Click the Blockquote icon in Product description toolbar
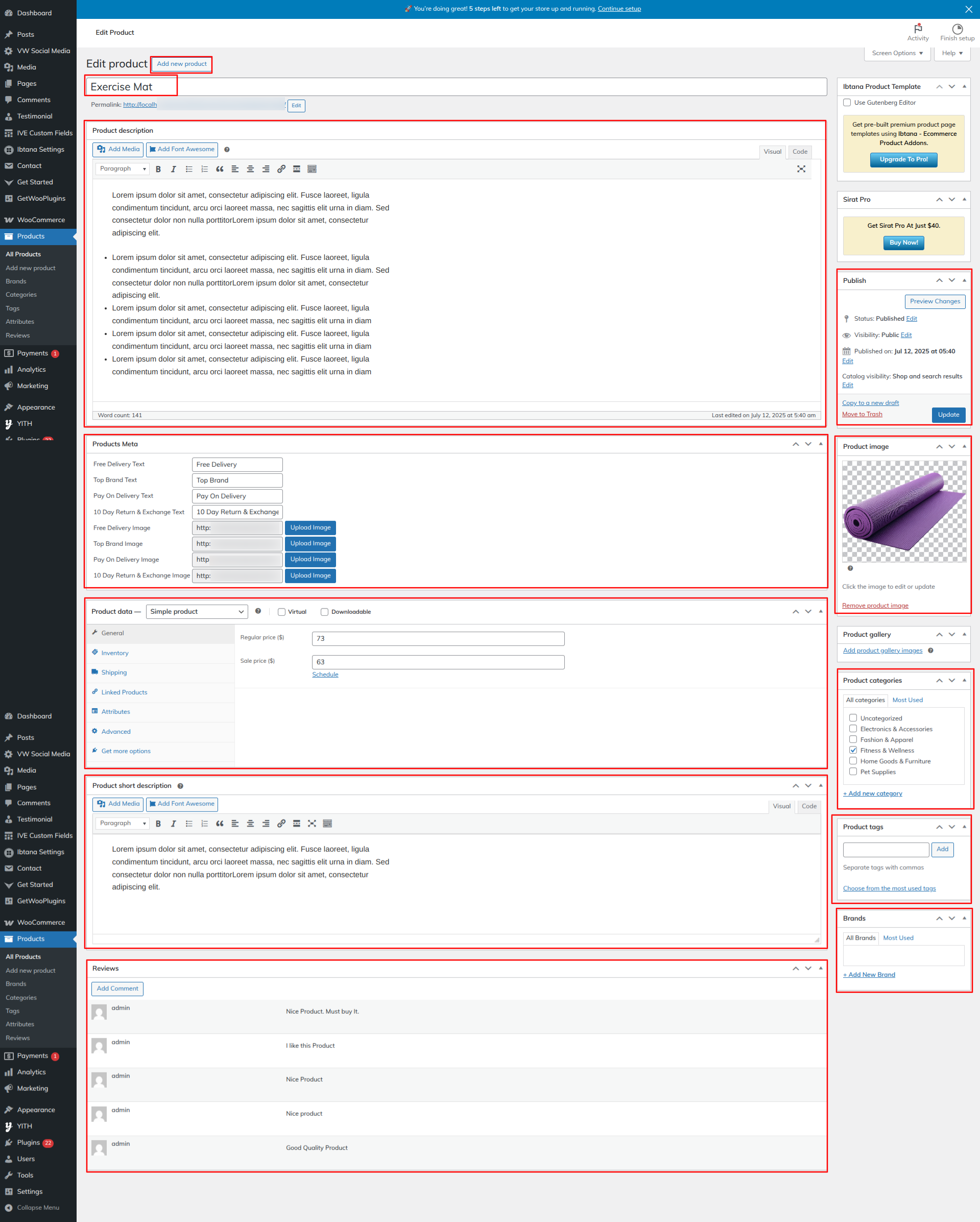This screenshot has width=980, height=1222. (x=220, y=169)
